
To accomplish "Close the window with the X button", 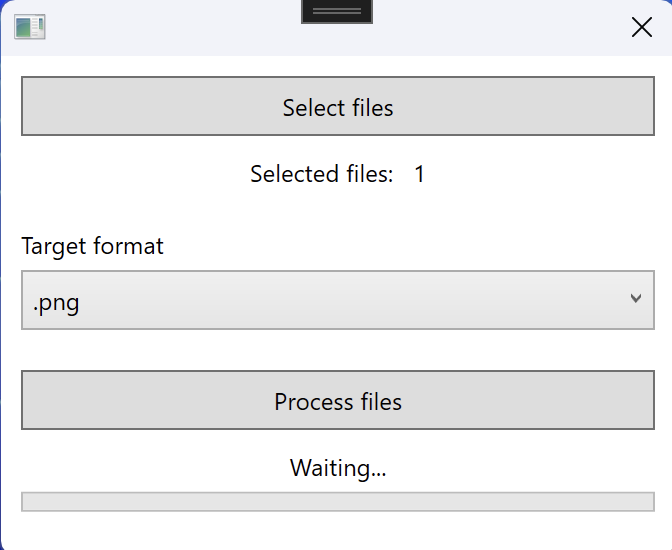I will [642, 27].
